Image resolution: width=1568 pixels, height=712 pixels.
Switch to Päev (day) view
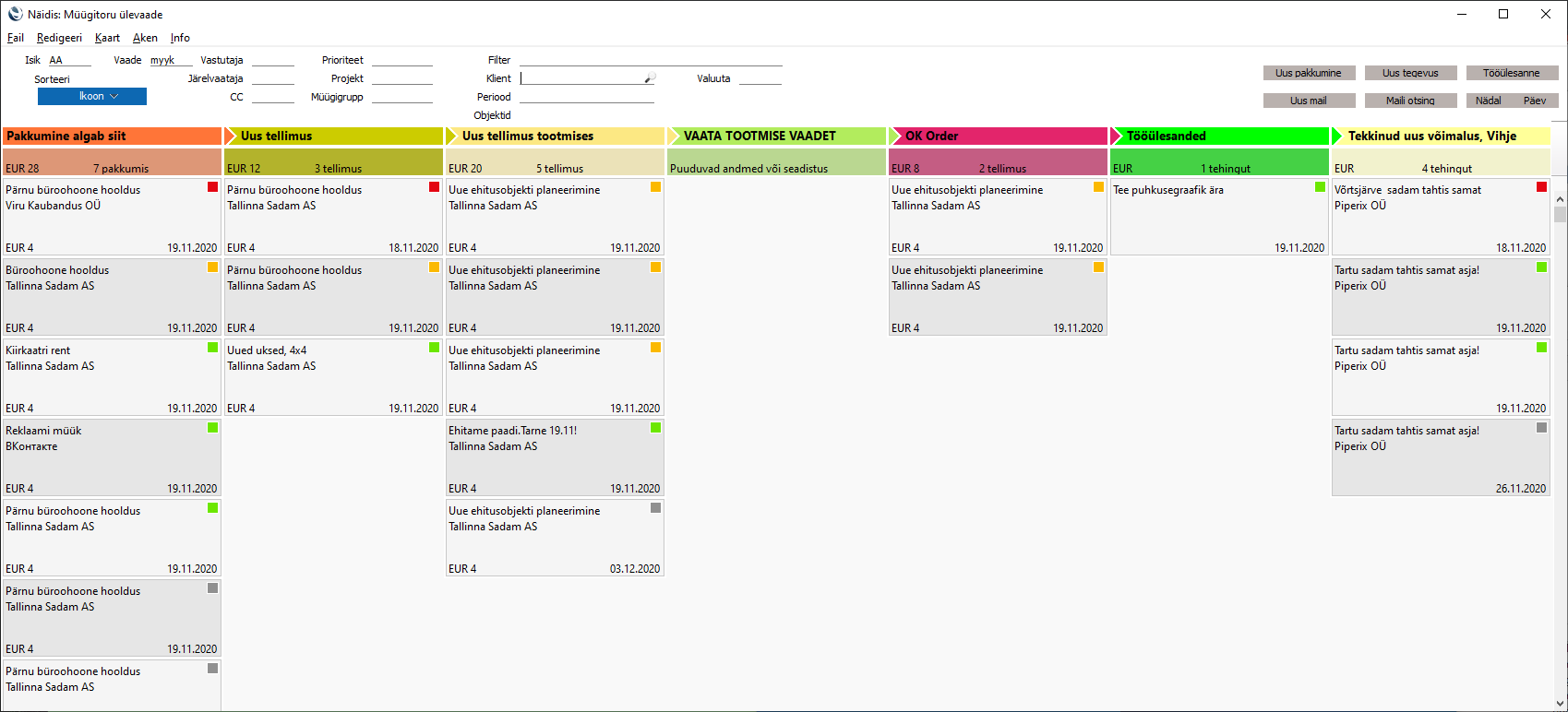pos(1535,101)
